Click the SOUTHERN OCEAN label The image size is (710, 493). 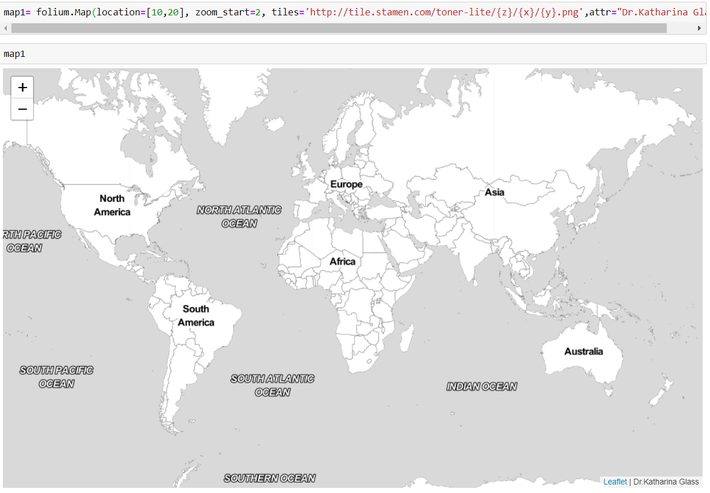point(270,478)
